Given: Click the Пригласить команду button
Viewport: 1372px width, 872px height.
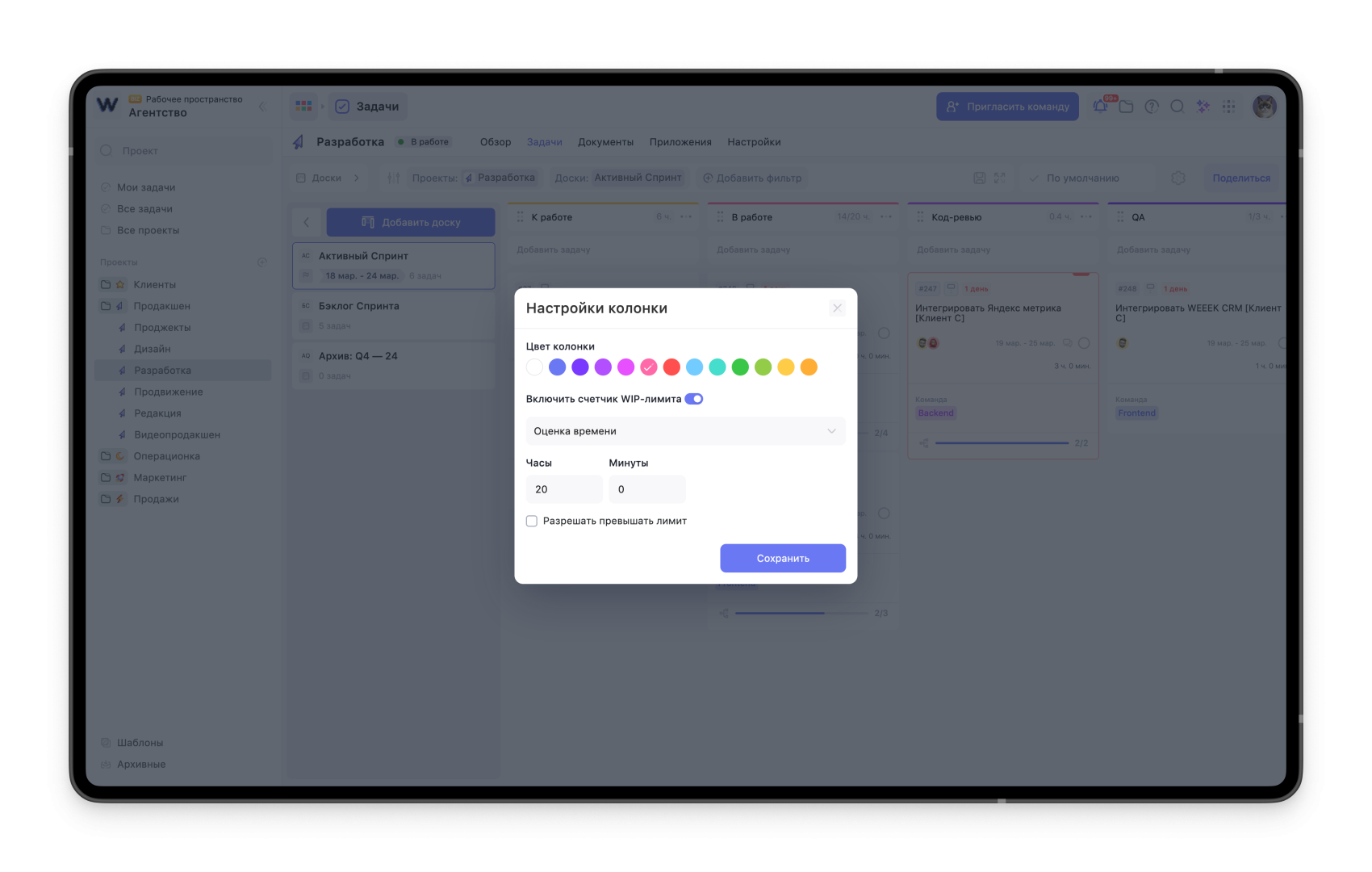Looking at the screenshot, I should pos(1007,107).
